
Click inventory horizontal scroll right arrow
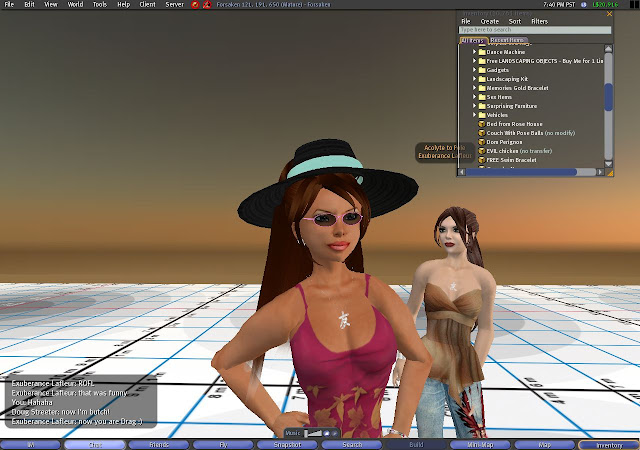(x=600, y=172)
